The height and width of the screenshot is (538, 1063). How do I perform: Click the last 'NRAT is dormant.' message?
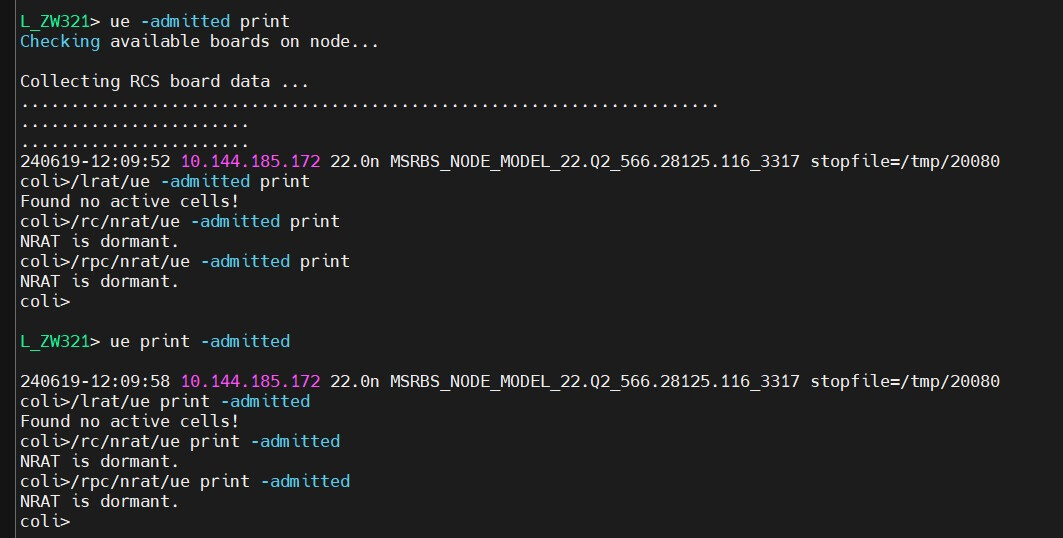(100, 501)
